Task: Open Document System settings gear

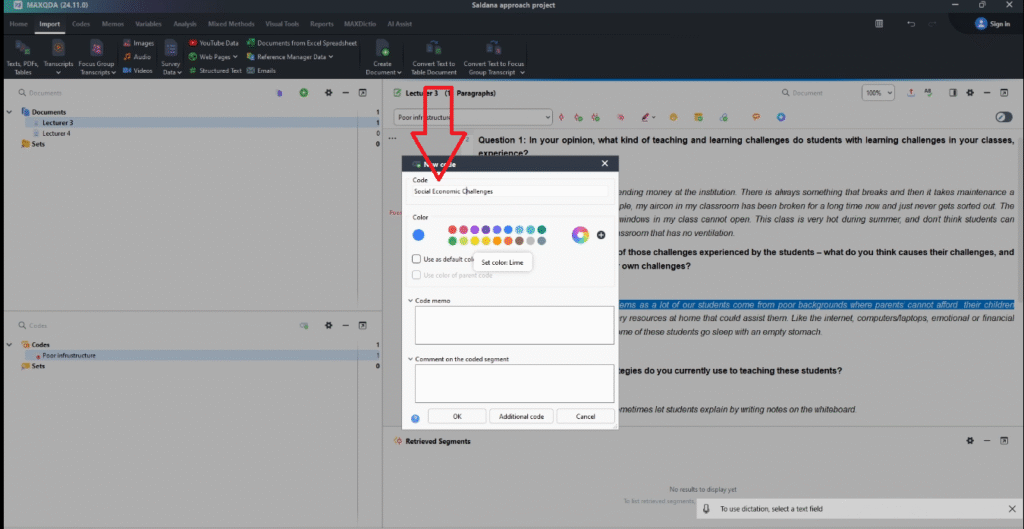Action: click(327, 93)
